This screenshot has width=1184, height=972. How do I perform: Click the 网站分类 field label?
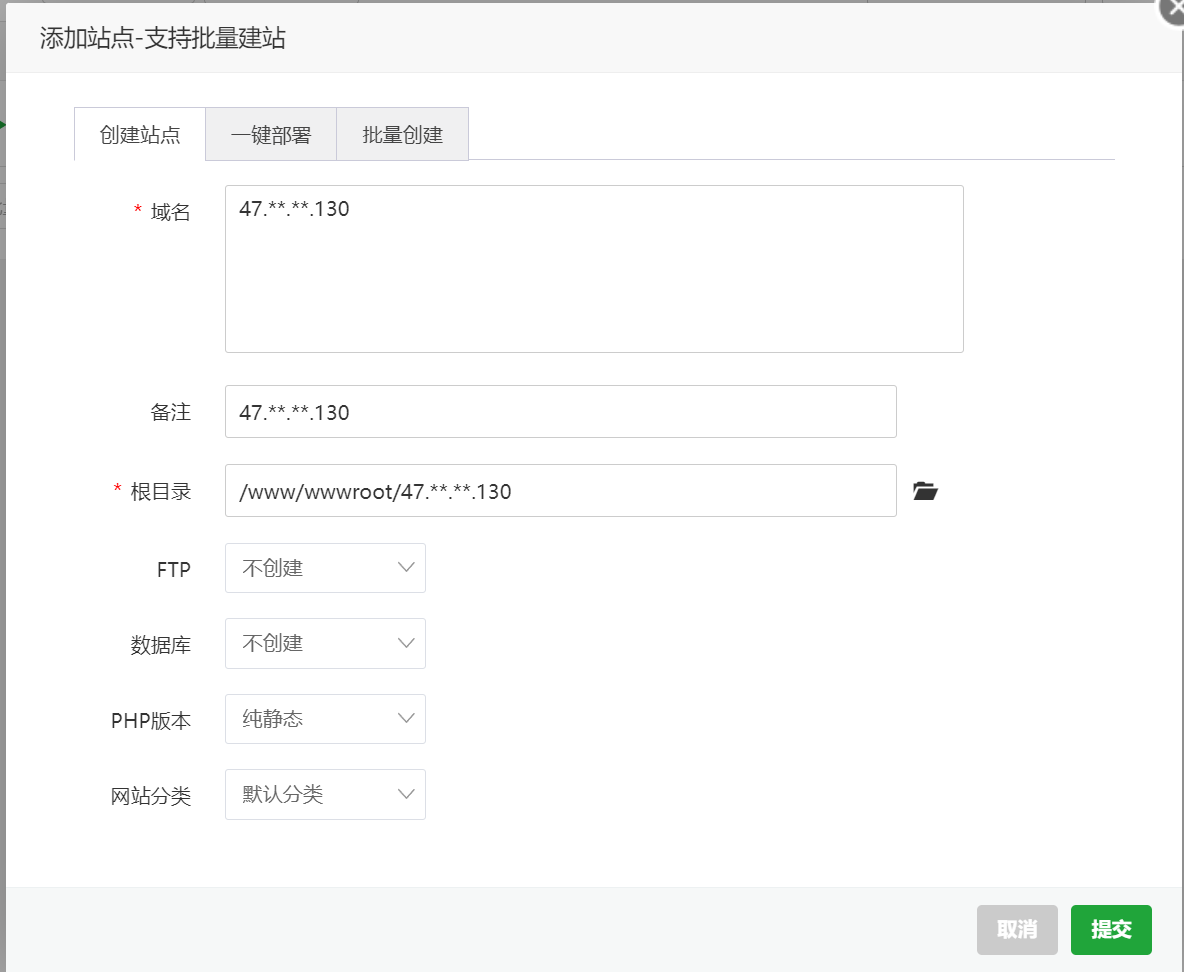tap(151, 796)
